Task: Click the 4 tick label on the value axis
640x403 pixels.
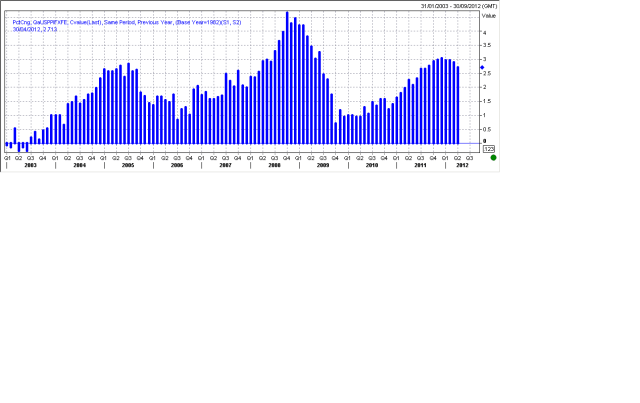Action: pos(485,33)
